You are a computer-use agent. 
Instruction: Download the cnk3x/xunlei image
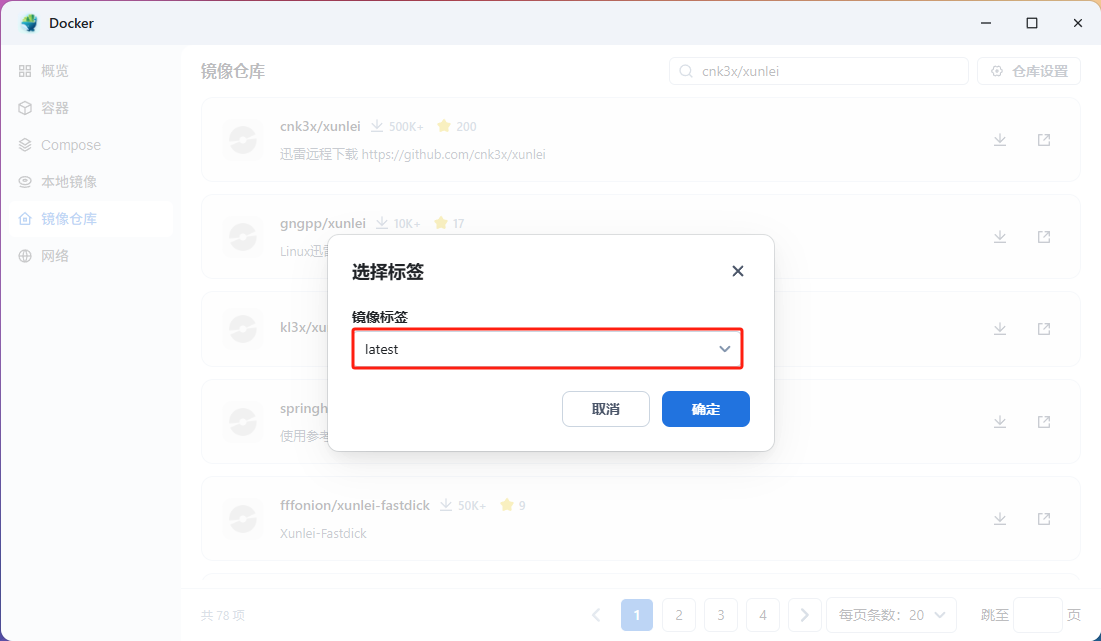click(x=1000, y=140)
